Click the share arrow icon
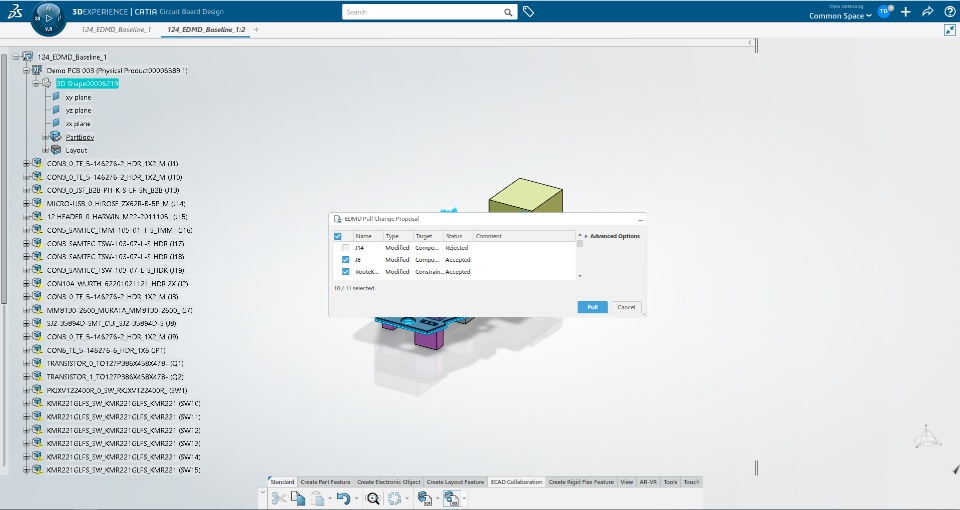Viewport: 960px width, 510px height. [928, 12]
